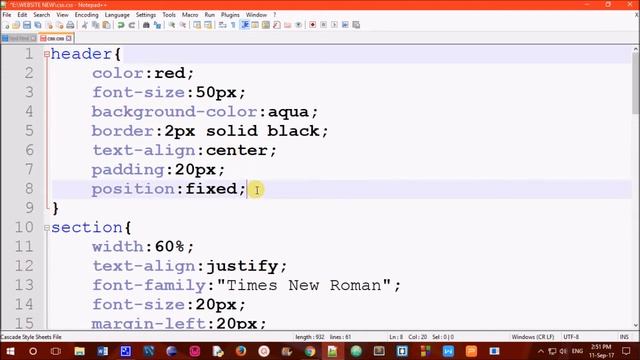Open the Function List panel icon
This screenshot has height=360, width=640.
coord(277,25)
